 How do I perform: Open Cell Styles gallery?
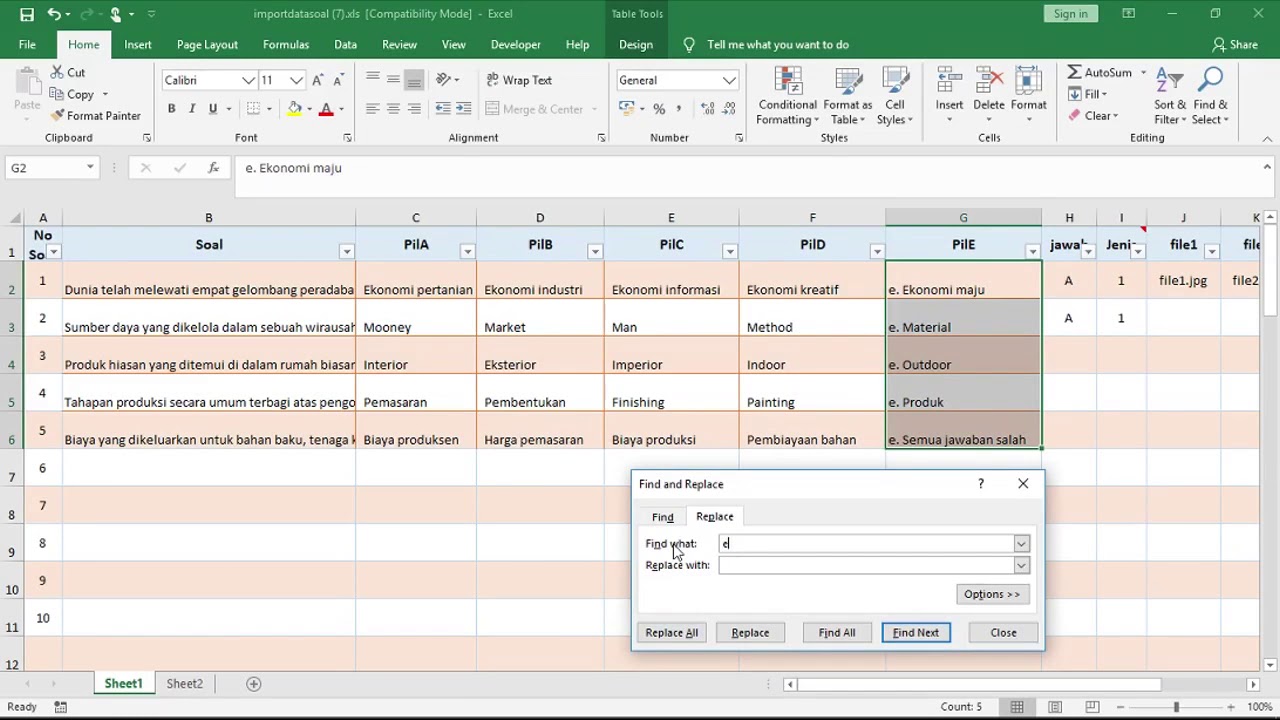click(895, 97)
